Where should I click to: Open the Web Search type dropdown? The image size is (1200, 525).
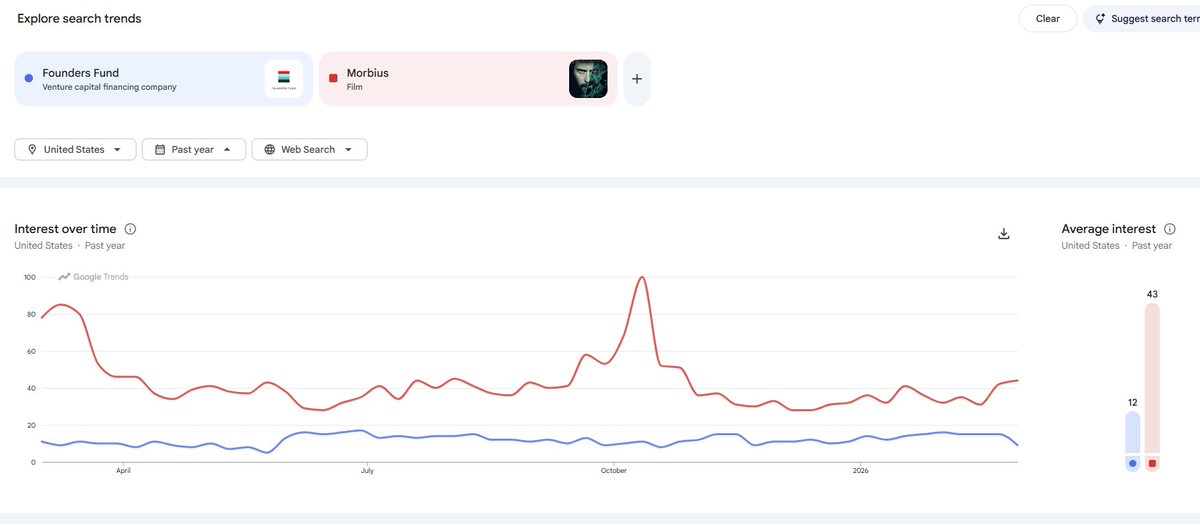tap(309, 149)
